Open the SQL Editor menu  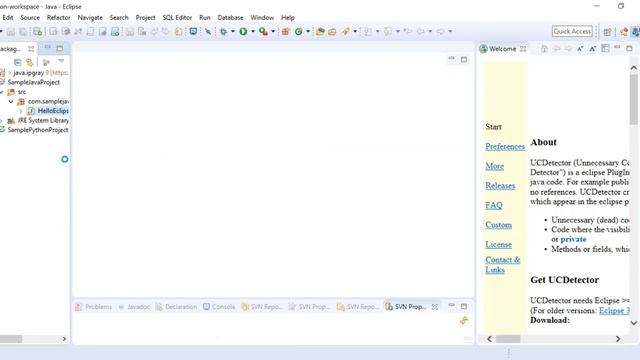177,18
